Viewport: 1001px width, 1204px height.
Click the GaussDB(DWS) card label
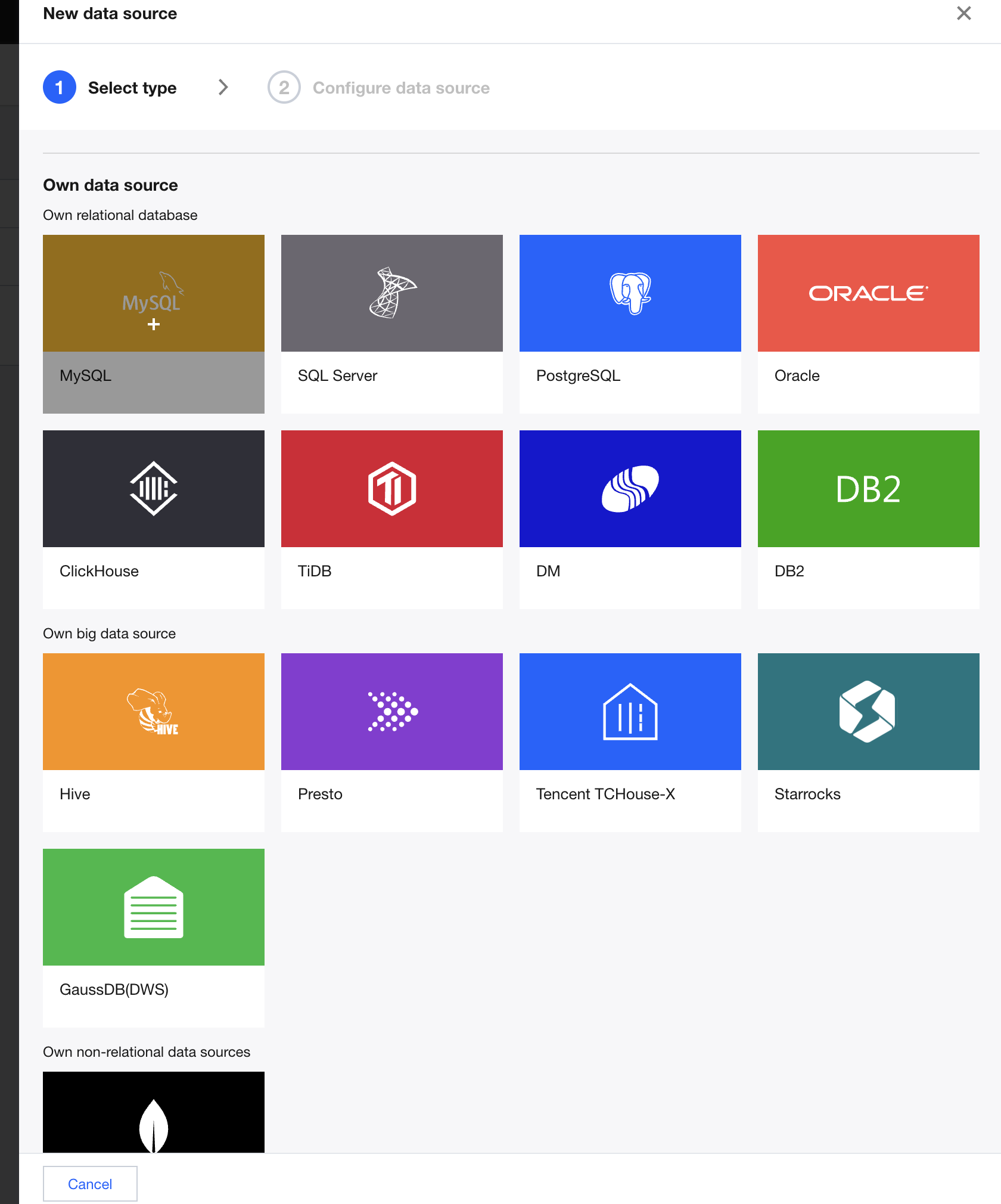[x=114, y=989]
